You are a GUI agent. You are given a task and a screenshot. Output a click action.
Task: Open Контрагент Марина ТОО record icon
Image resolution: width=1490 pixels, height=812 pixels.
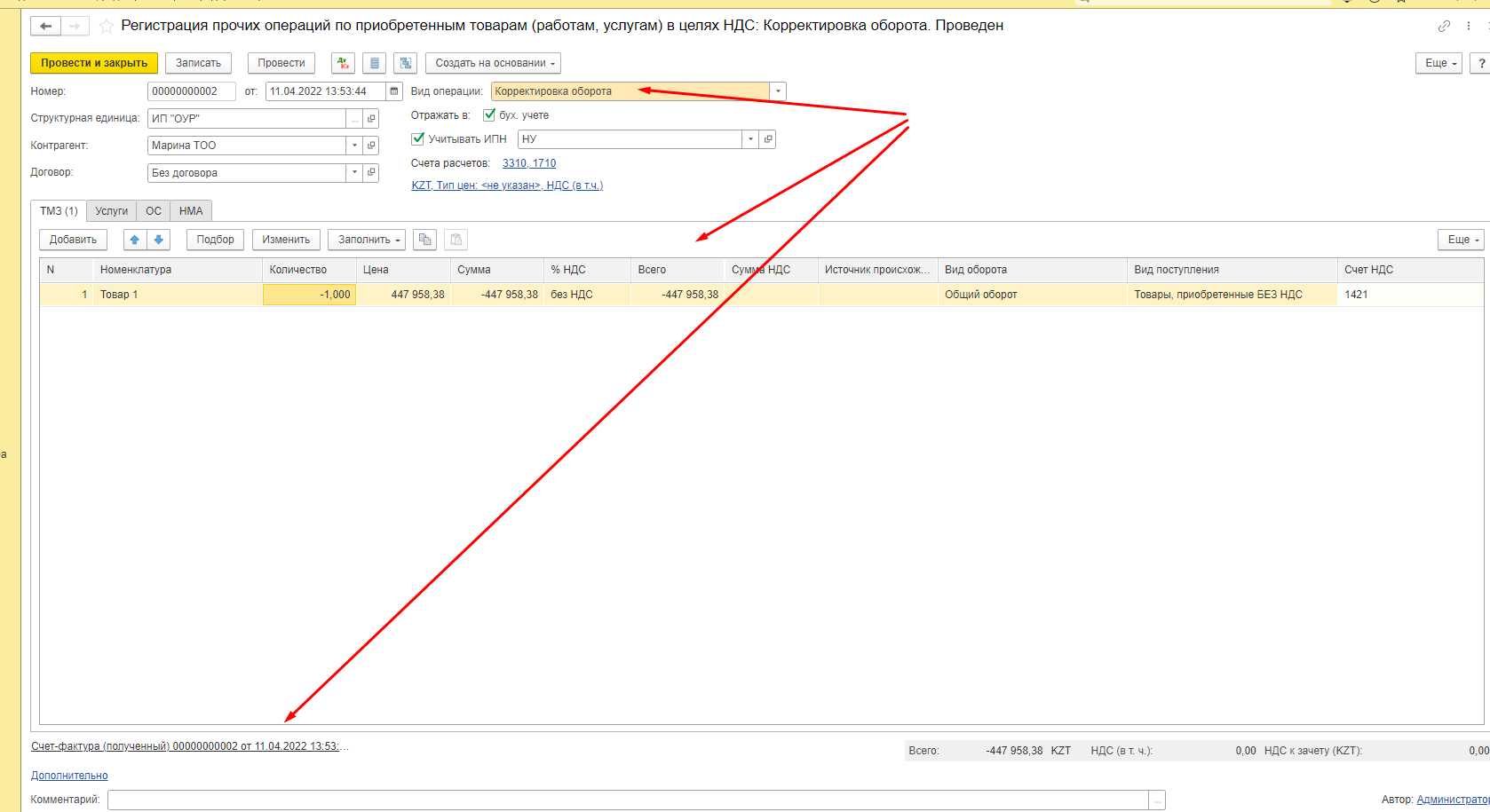[x=371, y=146]
